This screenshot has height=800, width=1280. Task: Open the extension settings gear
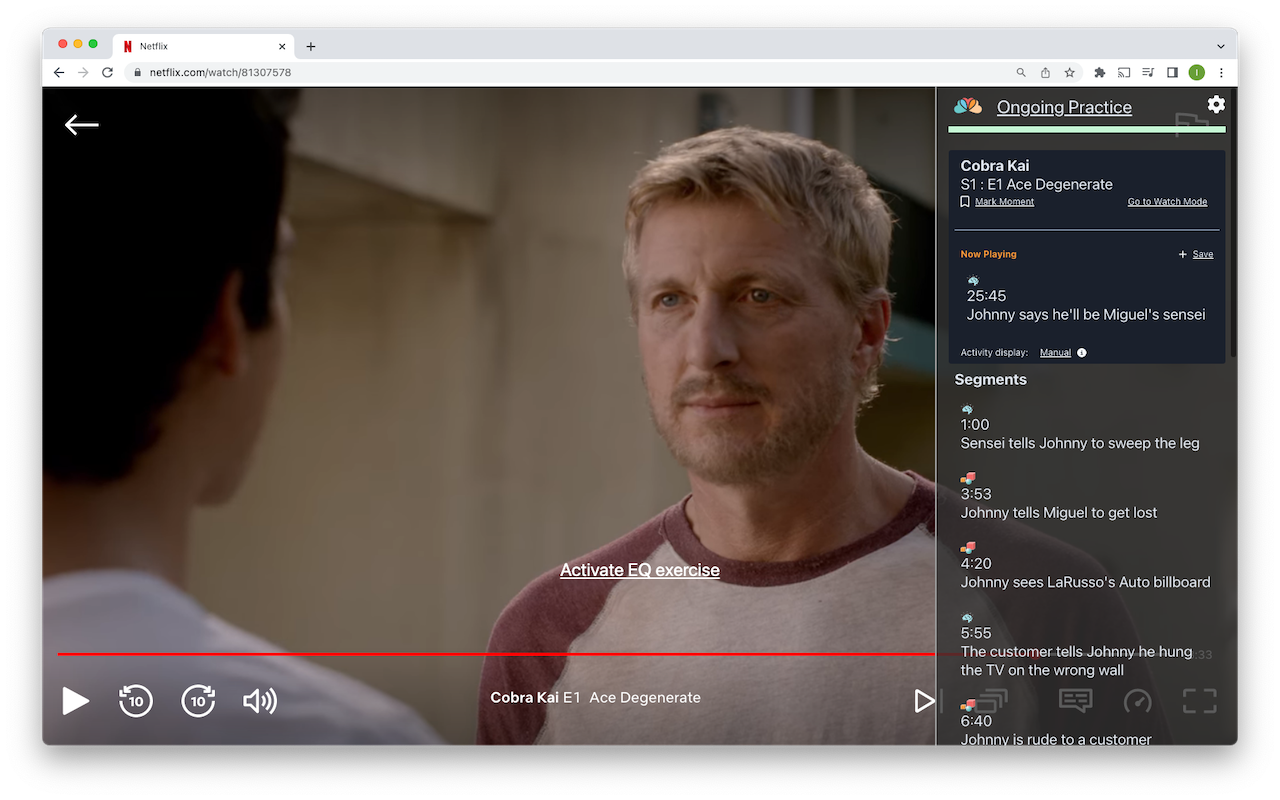point(1215,104)
